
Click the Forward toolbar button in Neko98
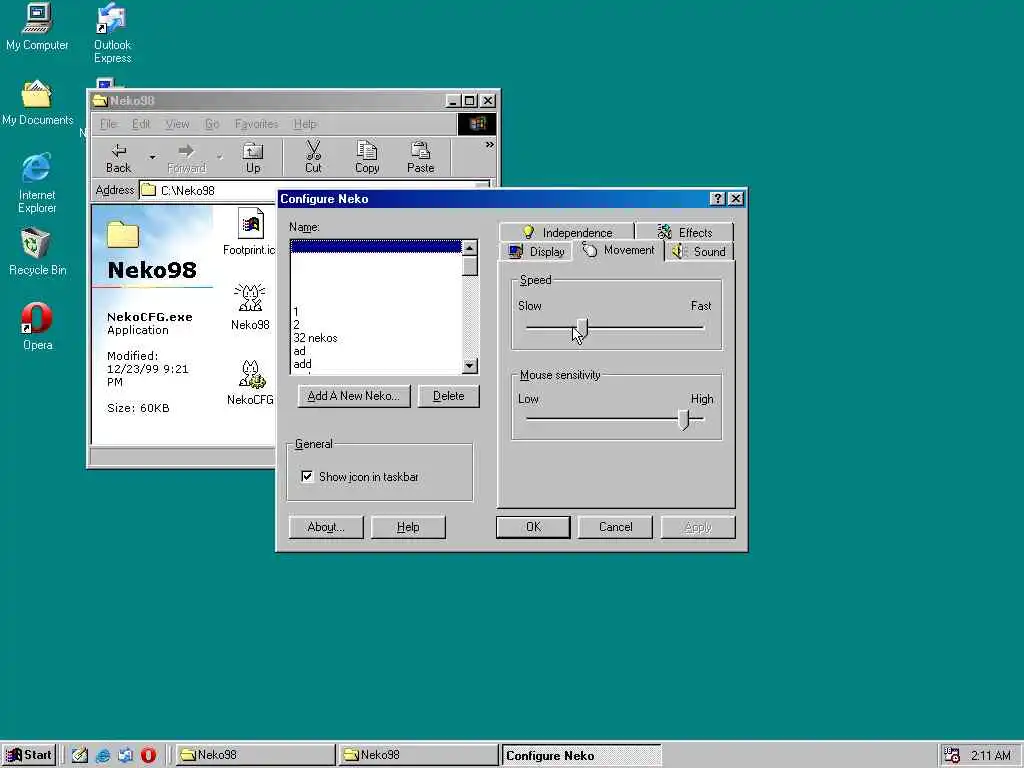click(187, 158)
